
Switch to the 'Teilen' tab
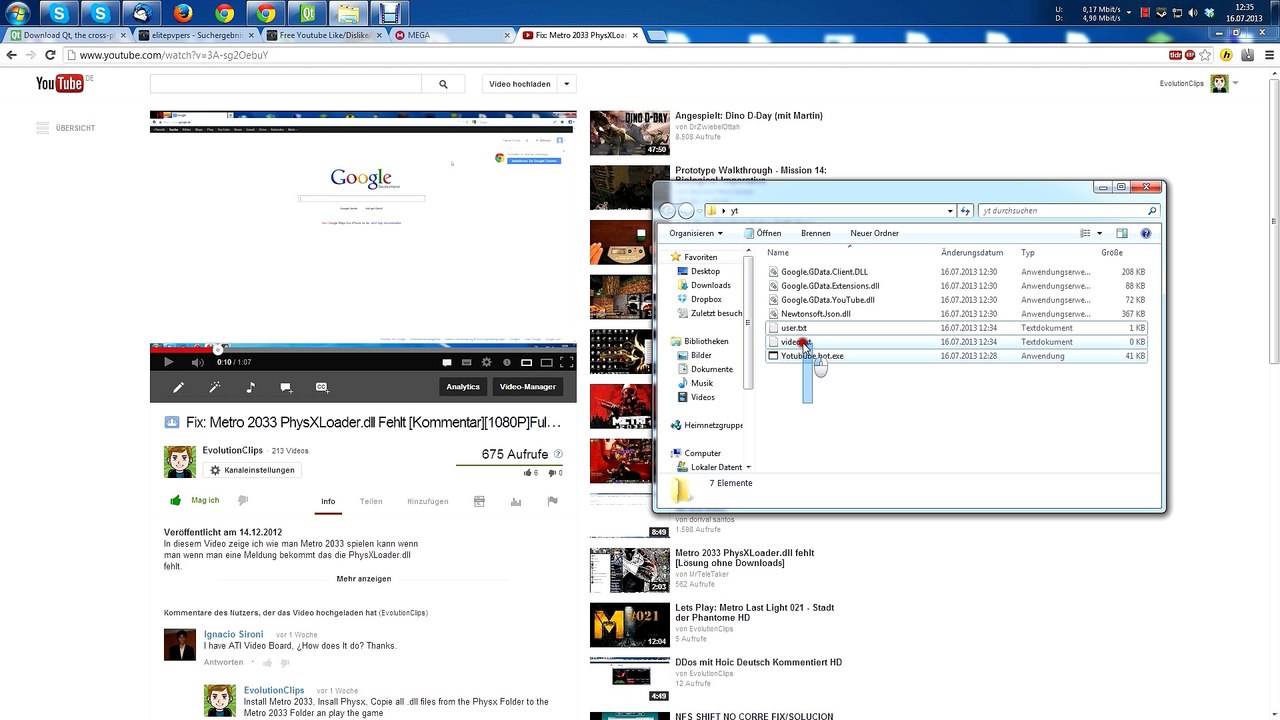(371, 501)
